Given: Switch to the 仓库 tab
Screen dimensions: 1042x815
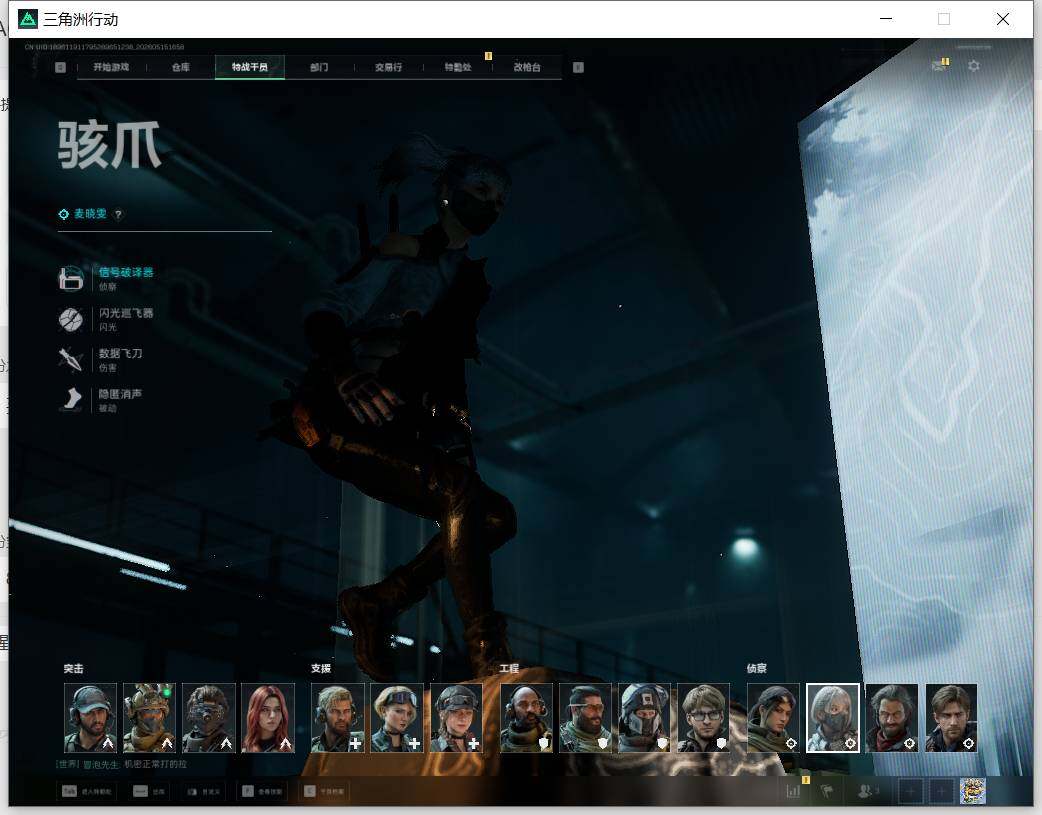Looking at the screenshot, I should [181, 67].
